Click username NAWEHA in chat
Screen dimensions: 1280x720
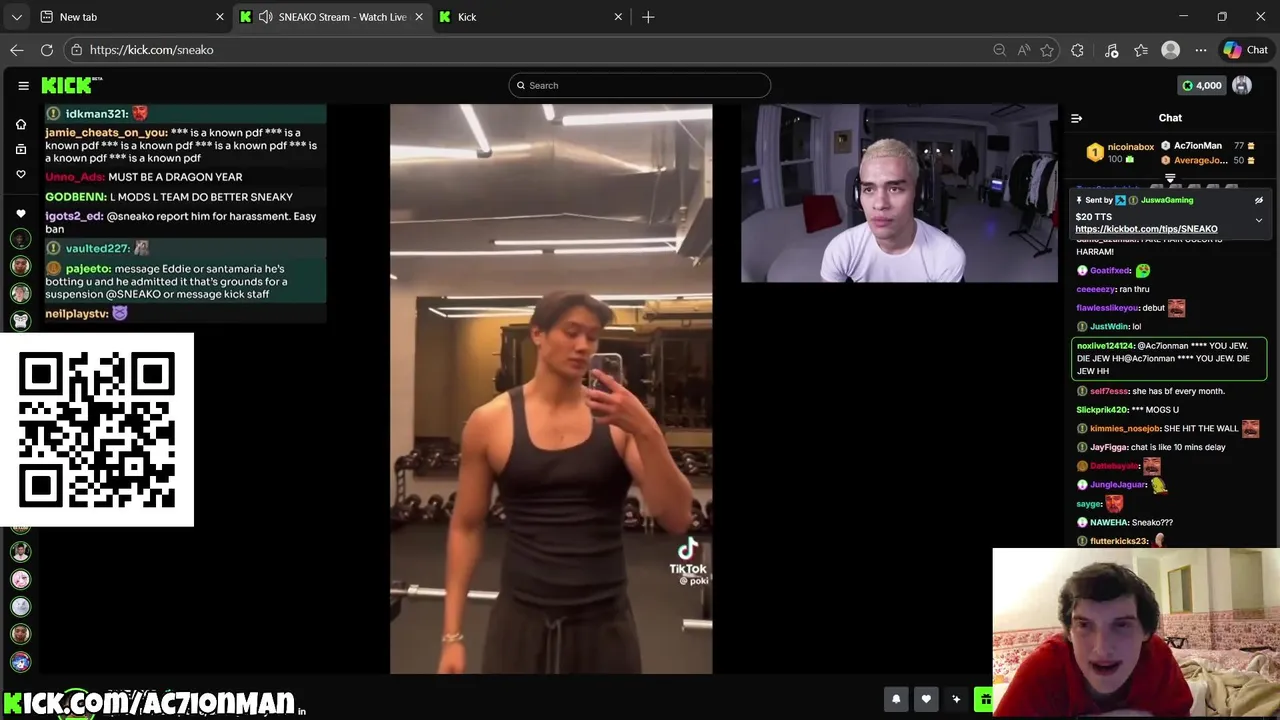pos(1109,522)
